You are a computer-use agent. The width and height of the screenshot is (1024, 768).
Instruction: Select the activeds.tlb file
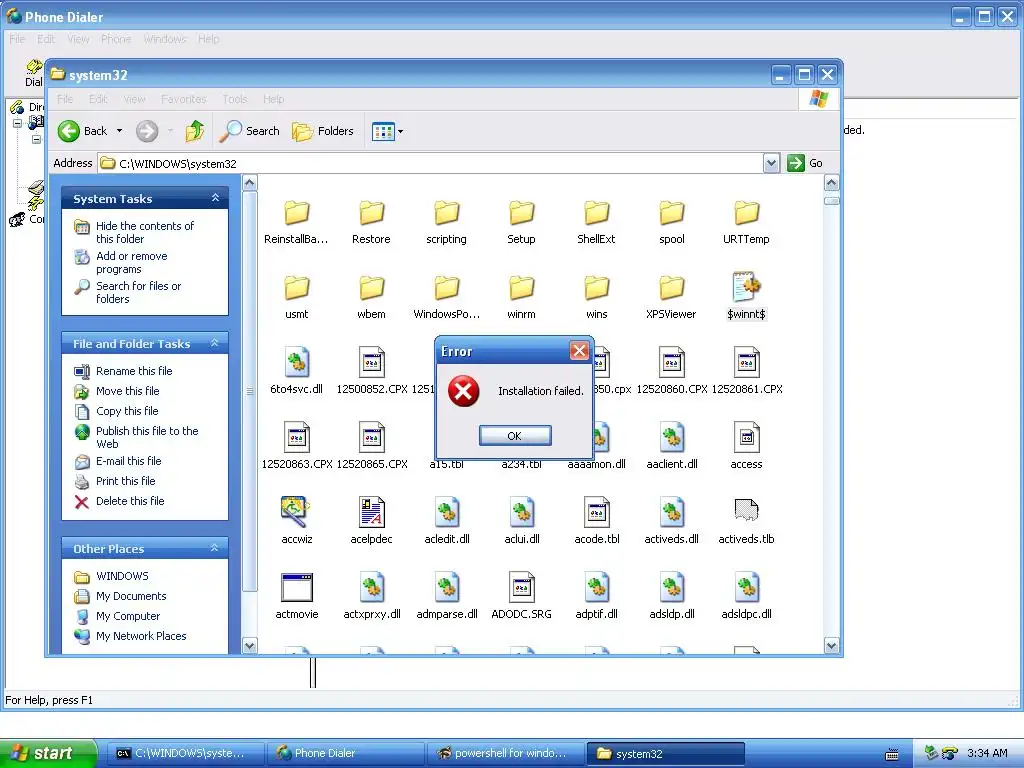click(746, 521)
